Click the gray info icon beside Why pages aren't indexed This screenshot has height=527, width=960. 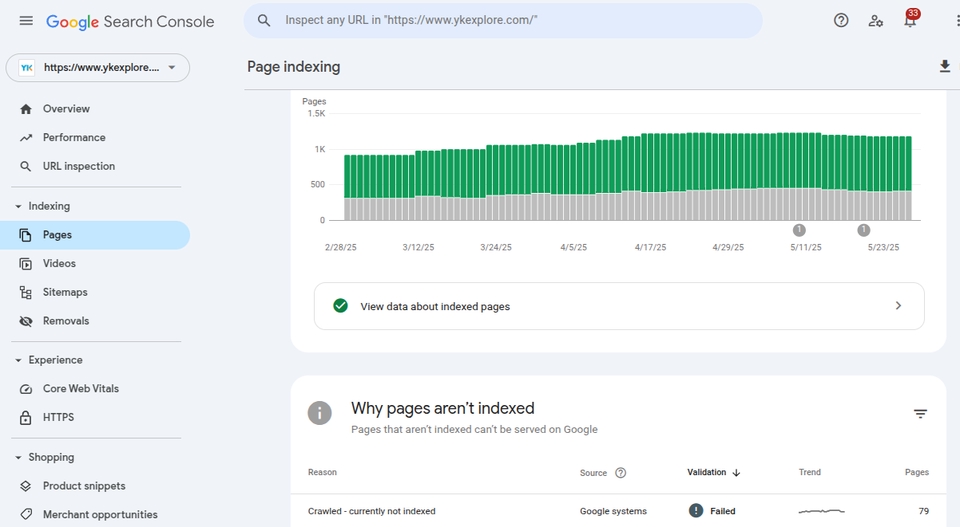tap(320, 413)
